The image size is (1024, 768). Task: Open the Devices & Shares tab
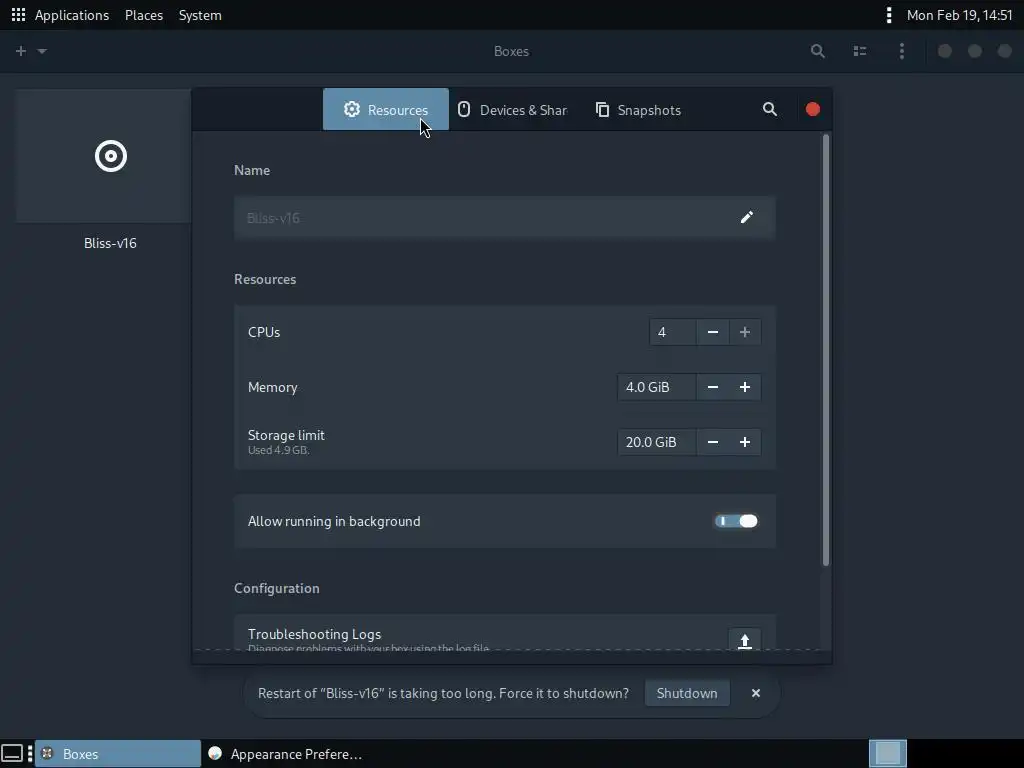click(511, 110)
